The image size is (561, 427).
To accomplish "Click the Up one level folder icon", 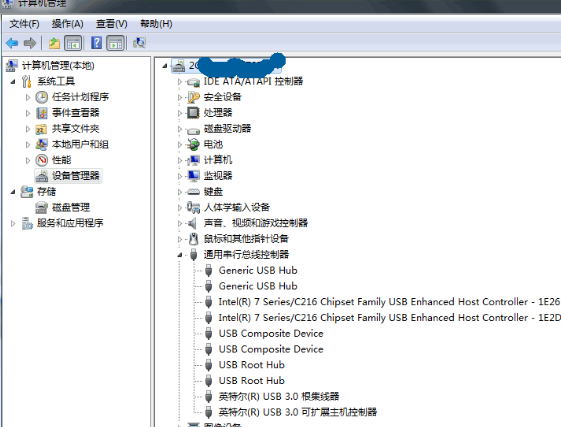I will pyautogui.click(x=54, y=43).
